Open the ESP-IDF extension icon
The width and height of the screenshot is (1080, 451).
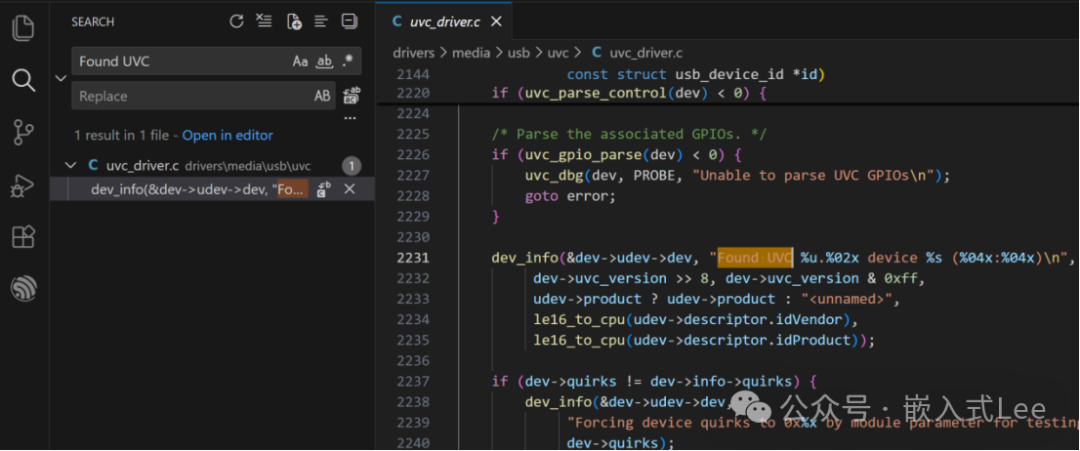click(23, 289)
